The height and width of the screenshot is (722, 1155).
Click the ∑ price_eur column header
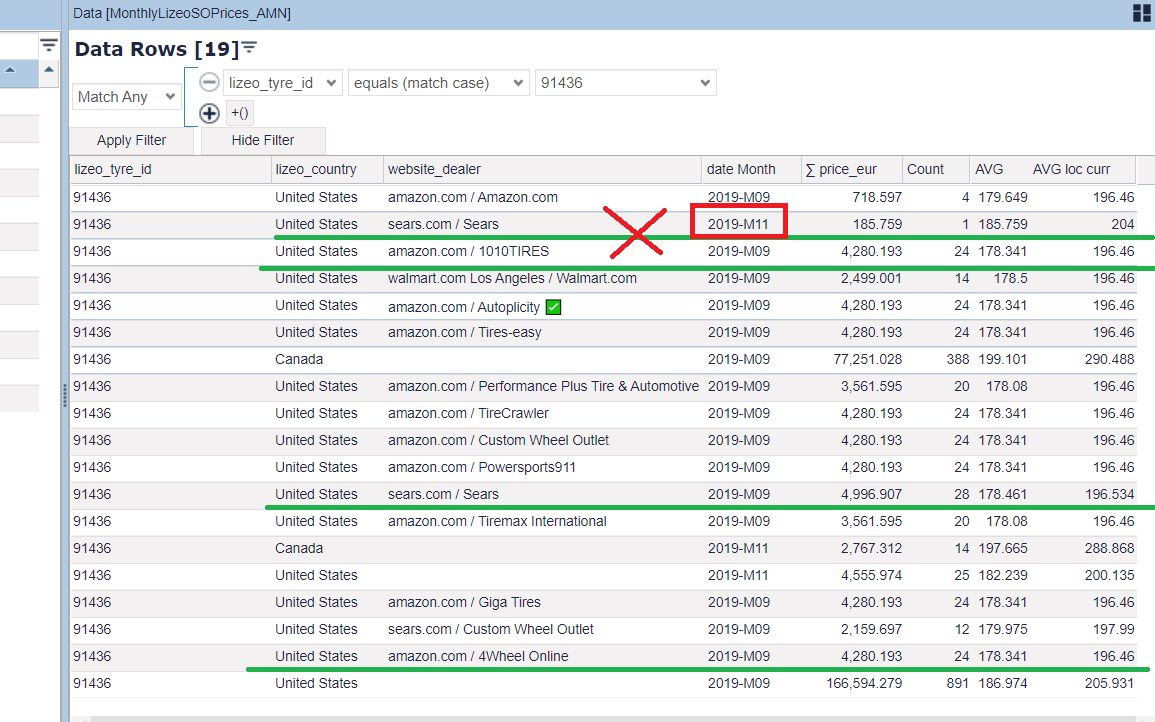(x=840, y=169)
